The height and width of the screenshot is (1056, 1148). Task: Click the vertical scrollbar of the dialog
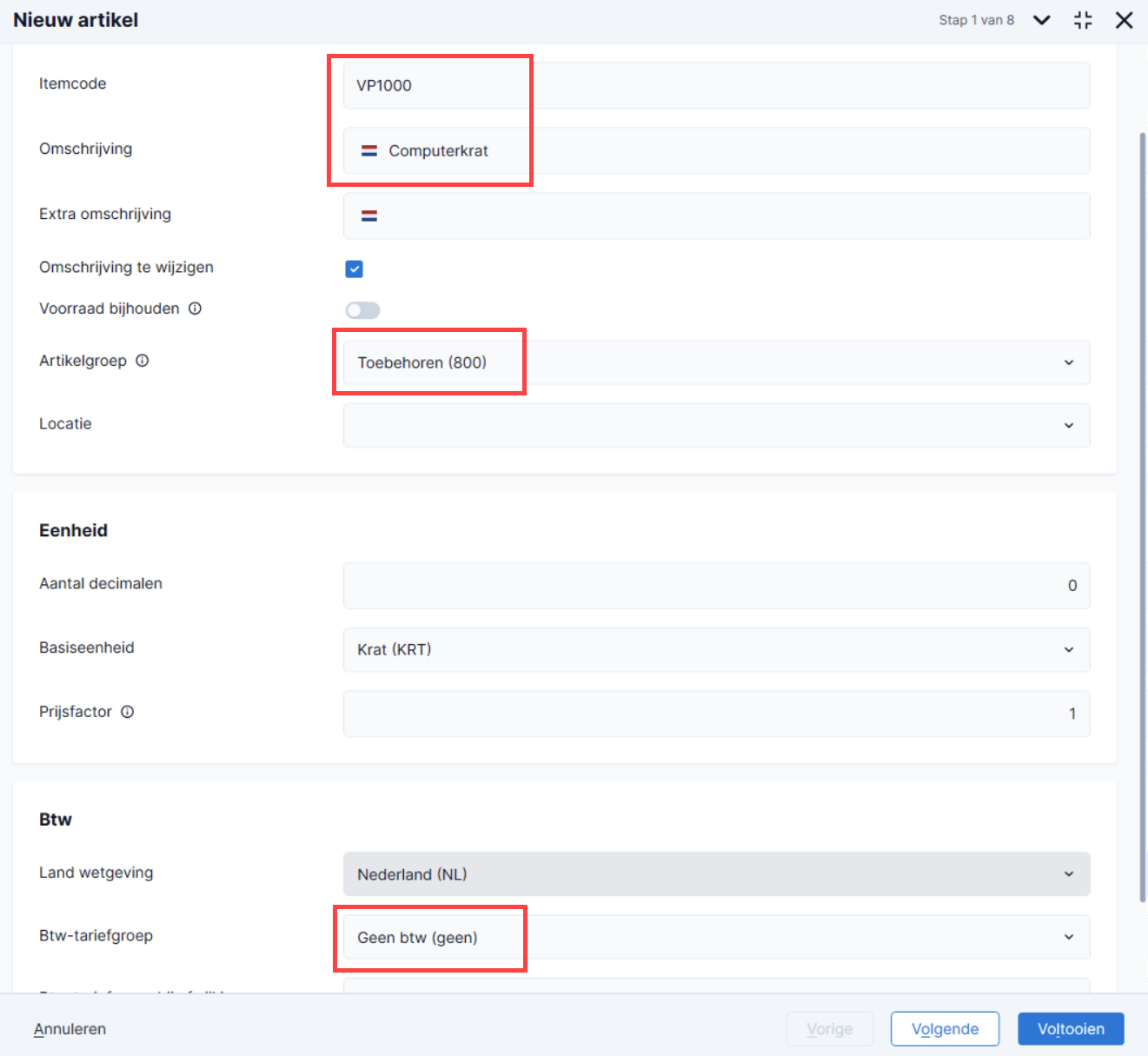[1143, 517]
